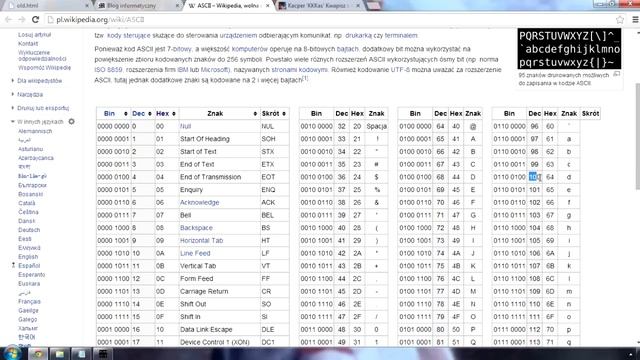
Task: Reload the page with the refresh icon
Action: pos(35,19)
